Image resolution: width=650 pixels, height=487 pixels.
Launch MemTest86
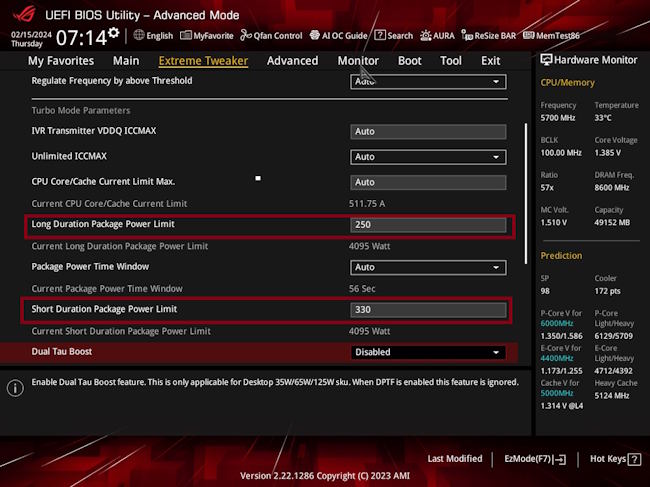coord(551,36)
